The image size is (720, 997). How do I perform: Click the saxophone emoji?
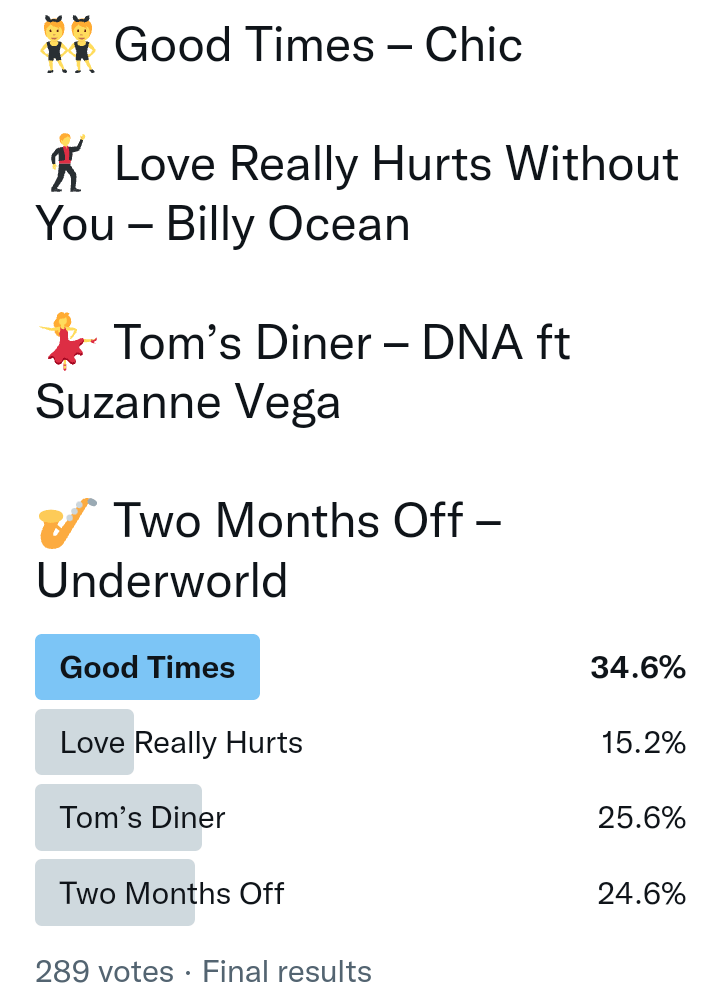[x=67, y=521]
